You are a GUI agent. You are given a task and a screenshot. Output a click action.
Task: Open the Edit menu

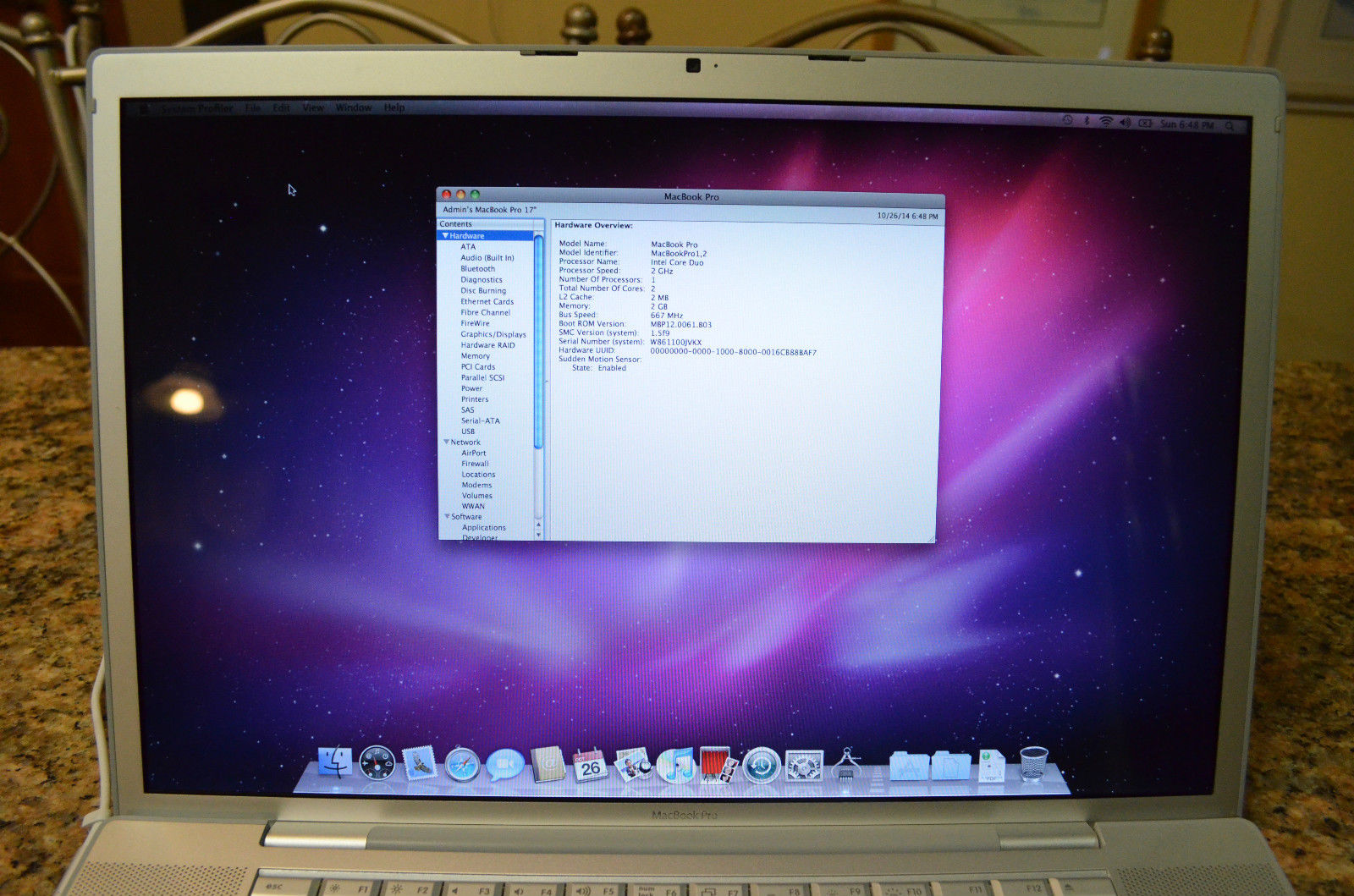tap(282, 108)
